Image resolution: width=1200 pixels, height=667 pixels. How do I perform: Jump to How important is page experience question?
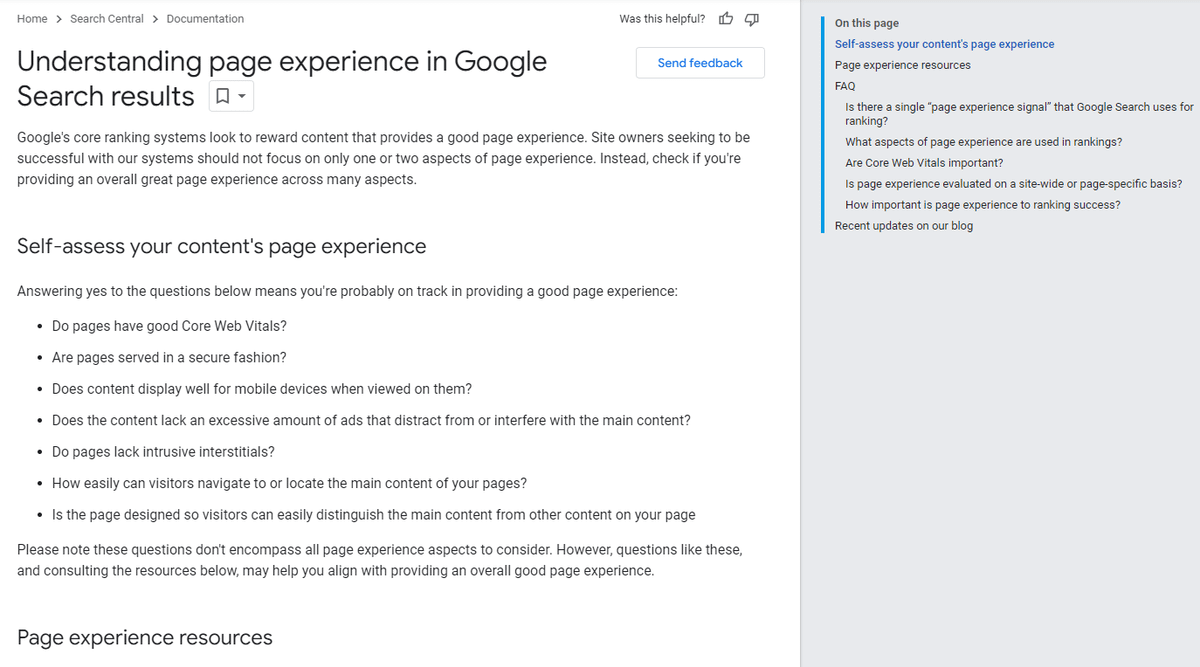(982, 205)
